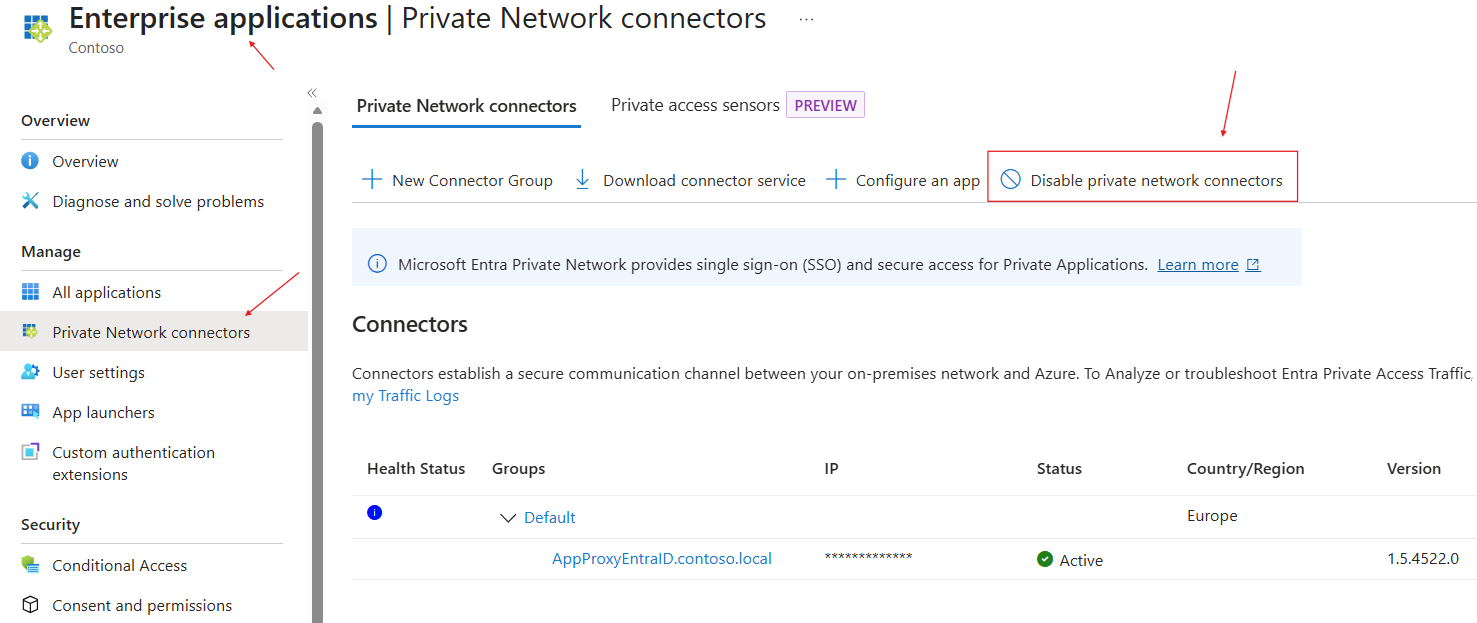Click the Status column header
Screen dimensions: 1477x623
(x=1059, y=468)
